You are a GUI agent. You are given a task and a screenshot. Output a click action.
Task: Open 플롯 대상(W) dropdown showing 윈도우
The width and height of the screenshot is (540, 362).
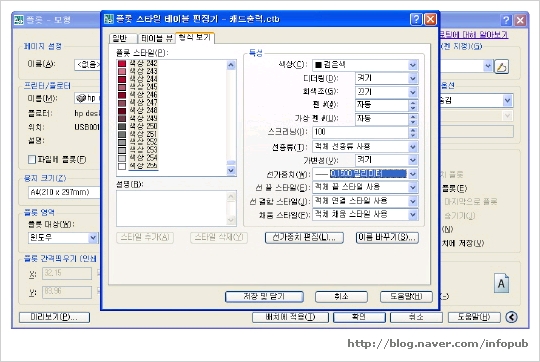tap(93, 238)
